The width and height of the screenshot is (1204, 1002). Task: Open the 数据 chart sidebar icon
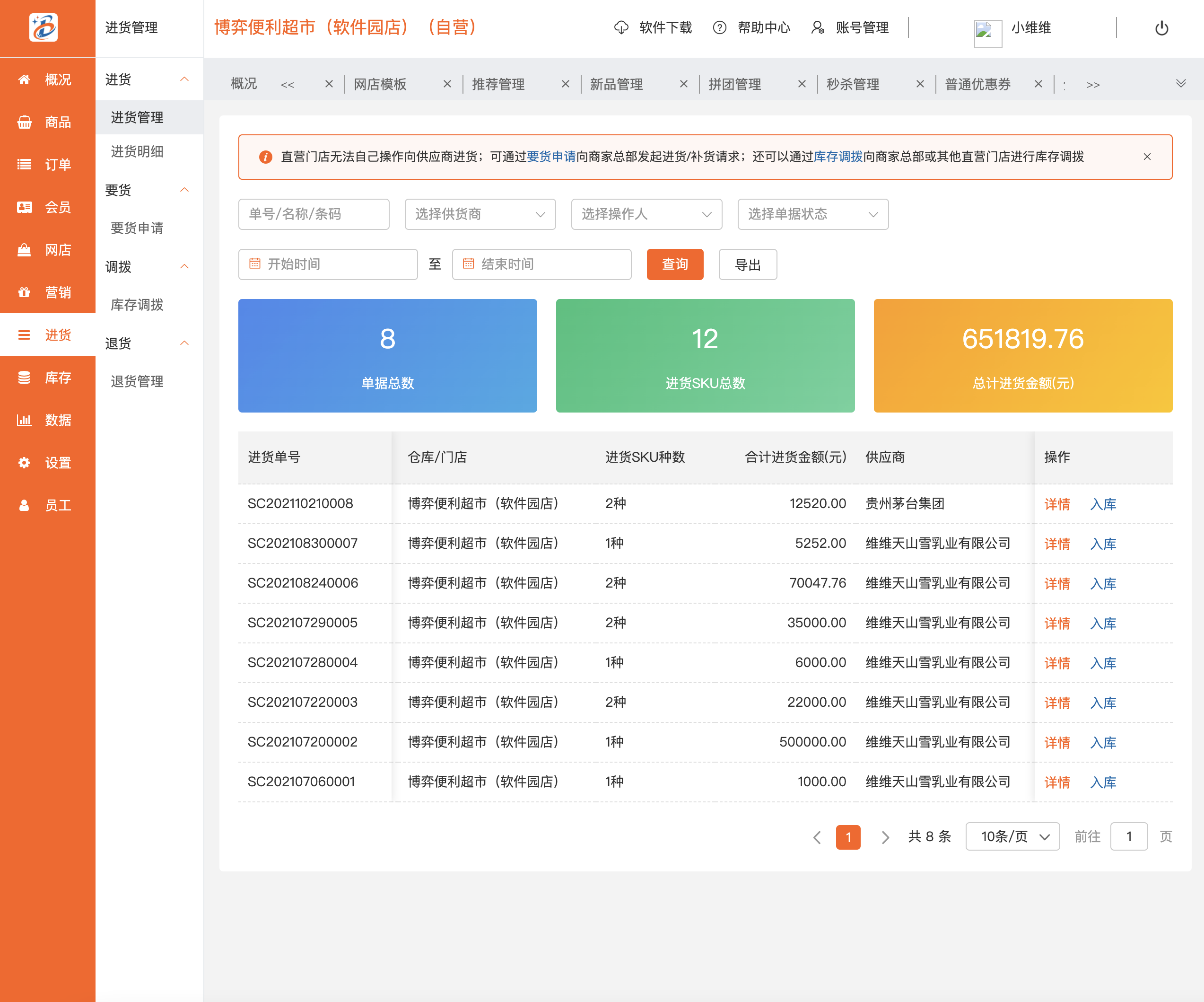point(24,420)
